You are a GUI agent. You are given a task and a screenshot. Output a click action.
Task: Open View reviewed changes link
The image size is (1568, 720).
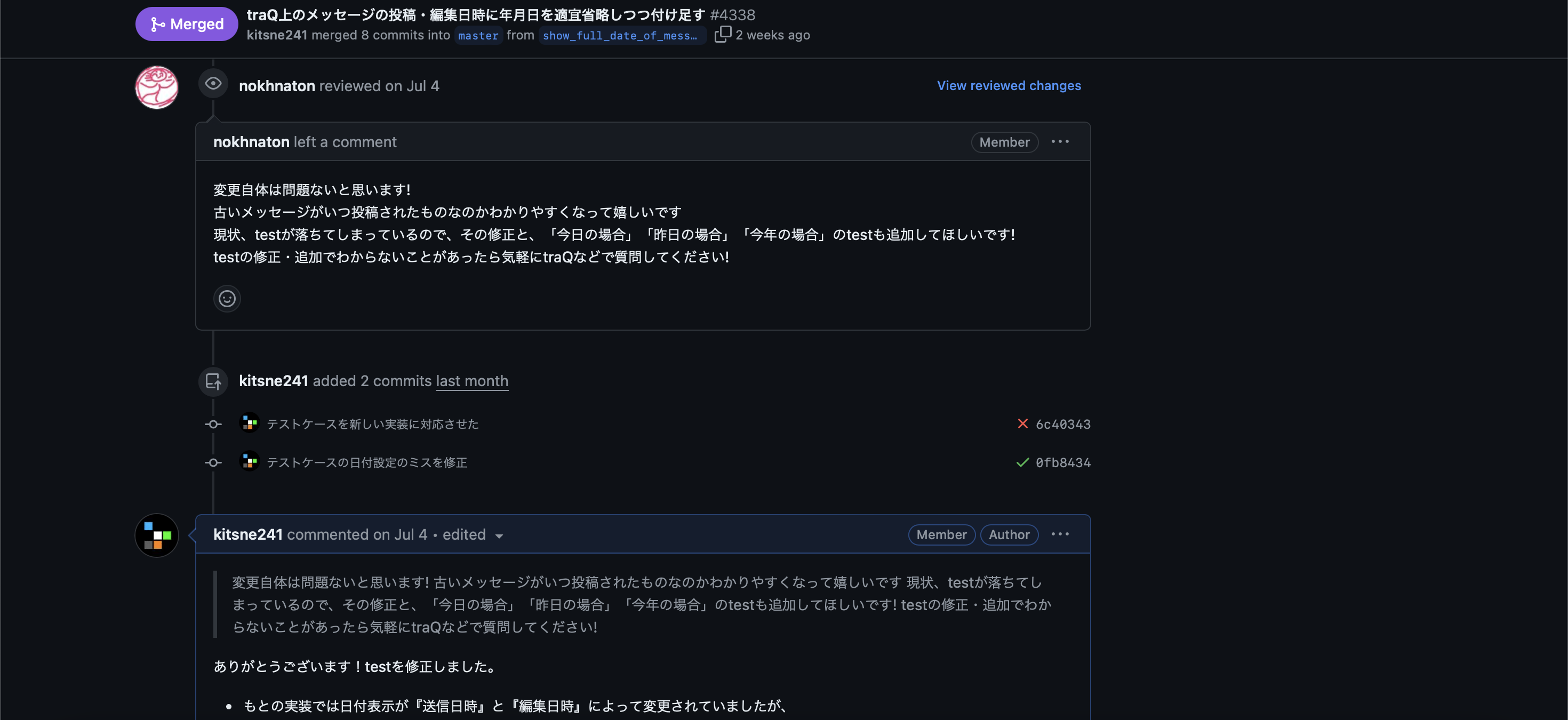1009,86
